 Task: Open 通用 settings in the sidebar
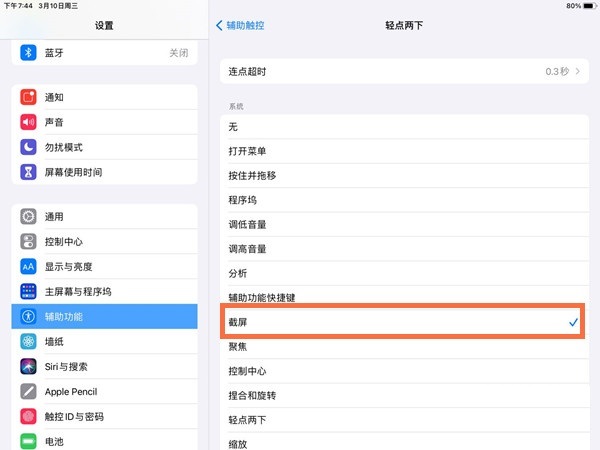point(105,216)
